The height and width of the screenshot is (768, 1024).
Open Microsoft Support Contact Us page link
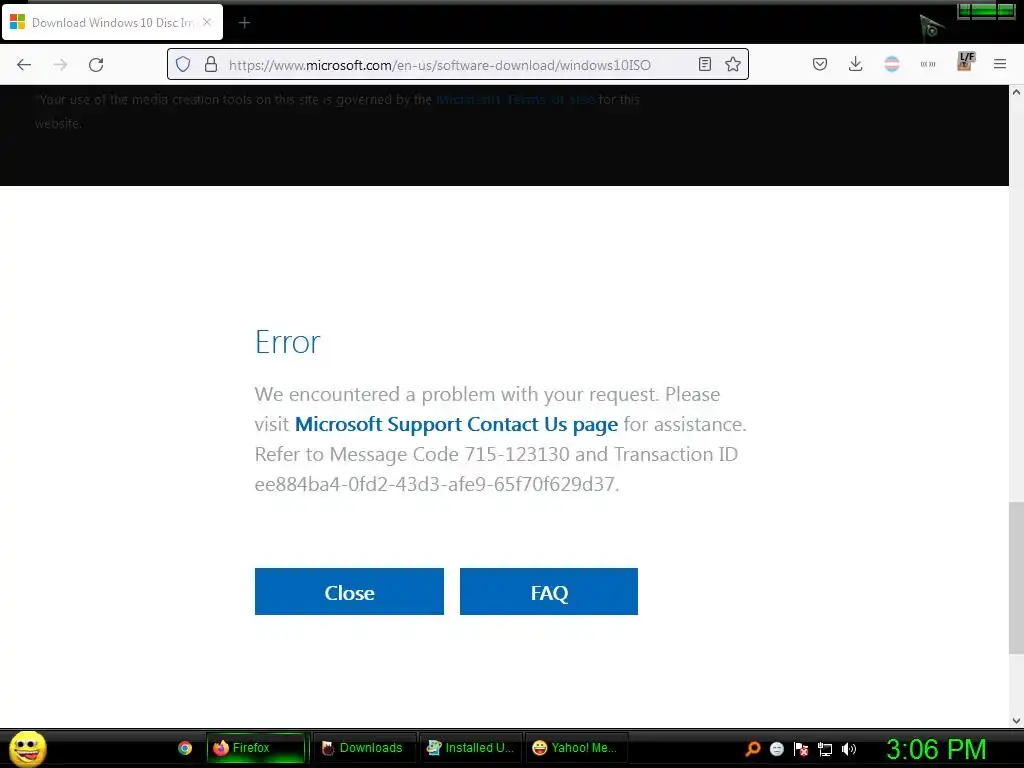tap(456, 424)
